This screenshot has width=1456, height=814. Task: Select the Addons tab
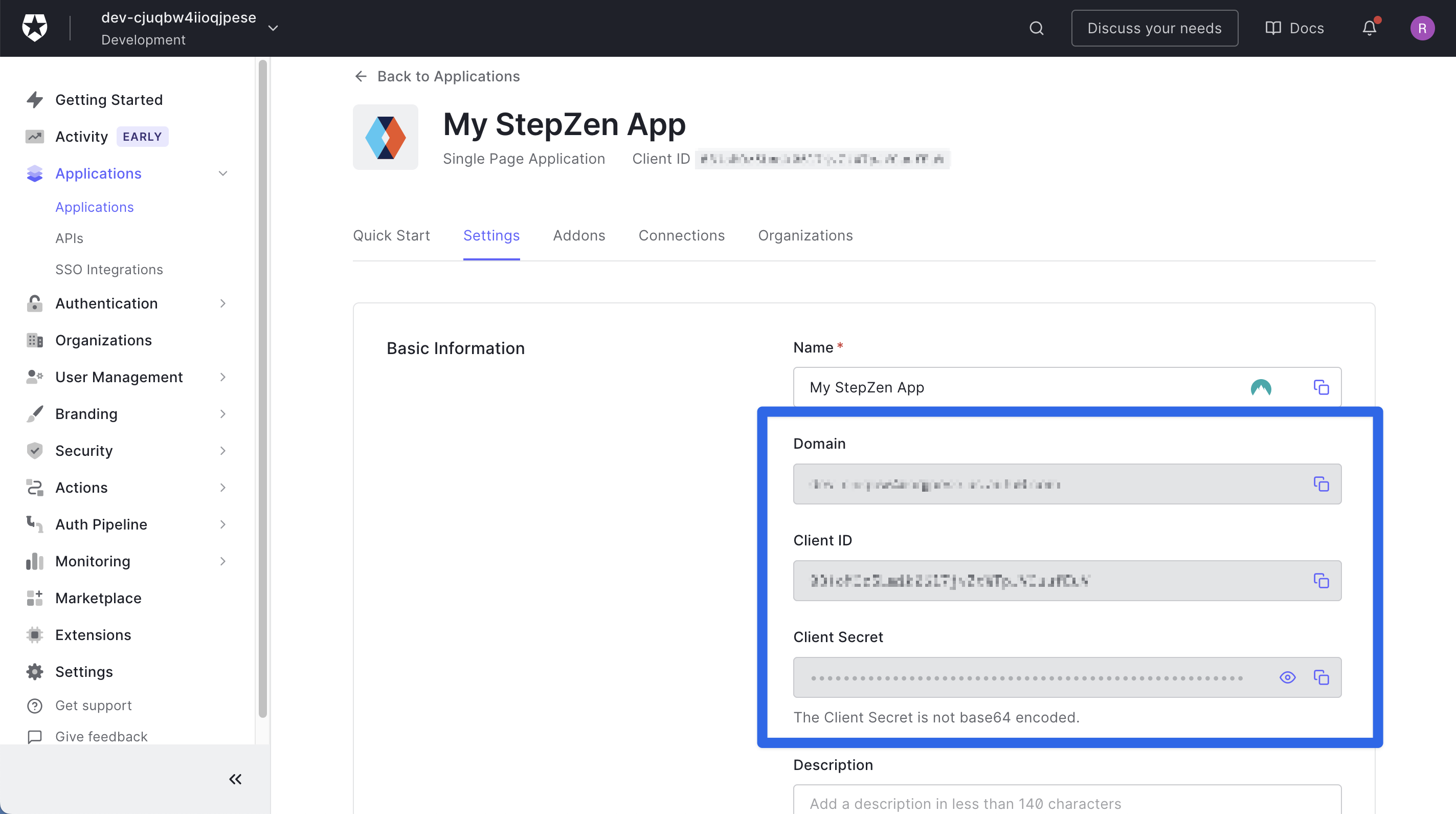pos(578,235)
